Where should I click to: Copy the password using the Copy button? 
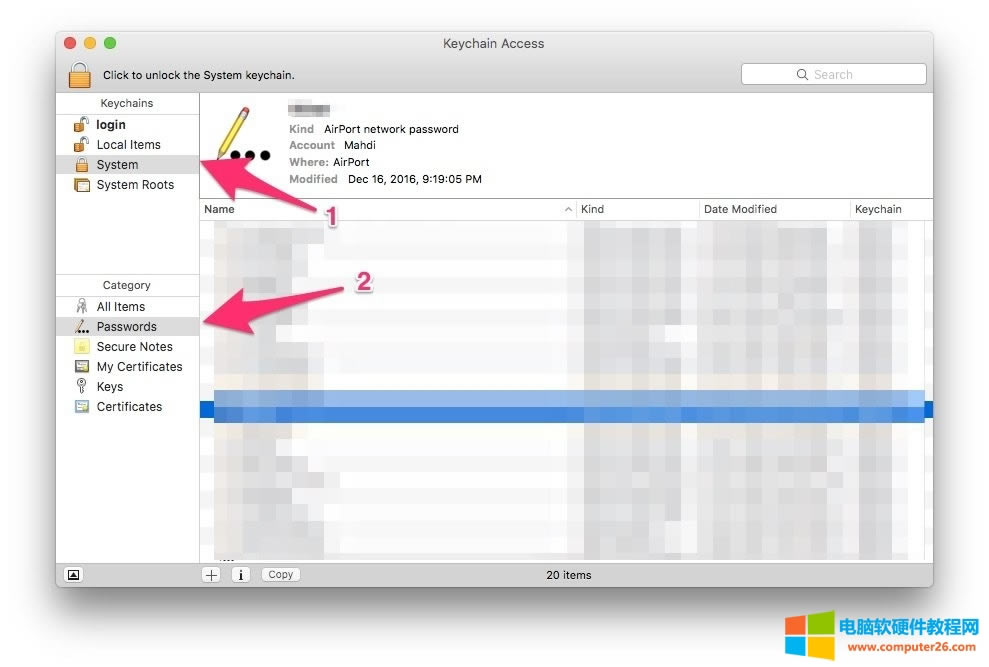[x=280, y=574]
